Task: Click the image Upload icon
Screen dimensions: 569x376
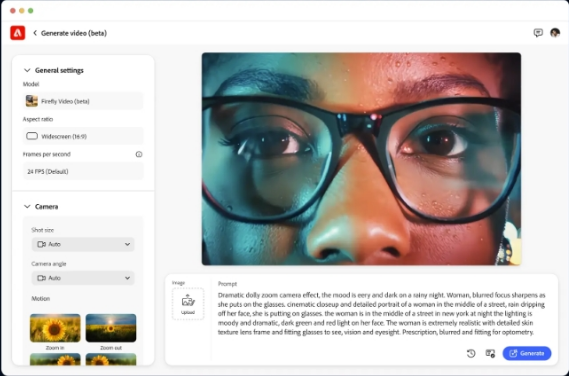Action: coord(188,304)
